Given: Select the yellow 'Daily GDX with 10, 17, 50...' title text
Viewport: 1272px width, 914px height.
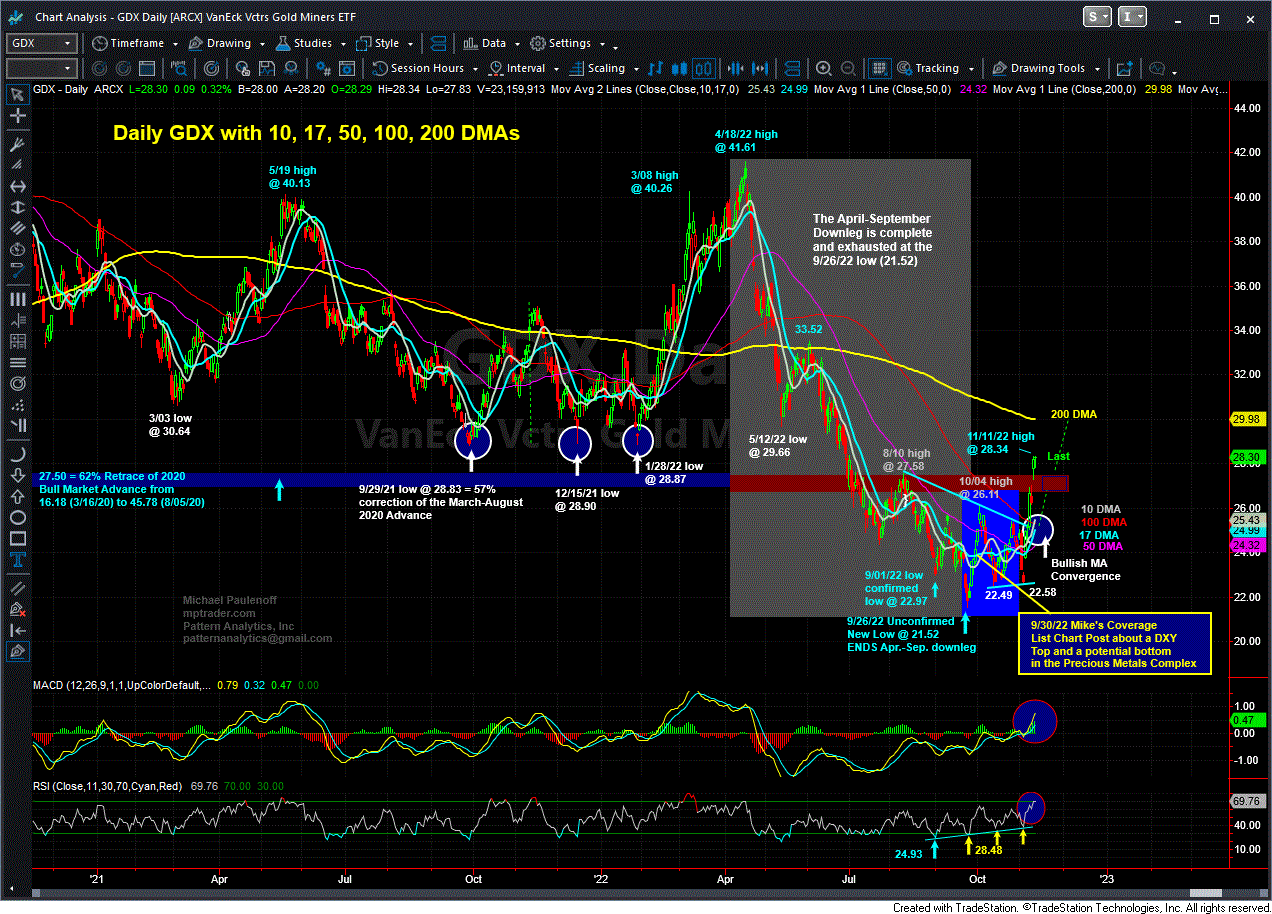Looking at the screenshot, I should pos(316,133).
